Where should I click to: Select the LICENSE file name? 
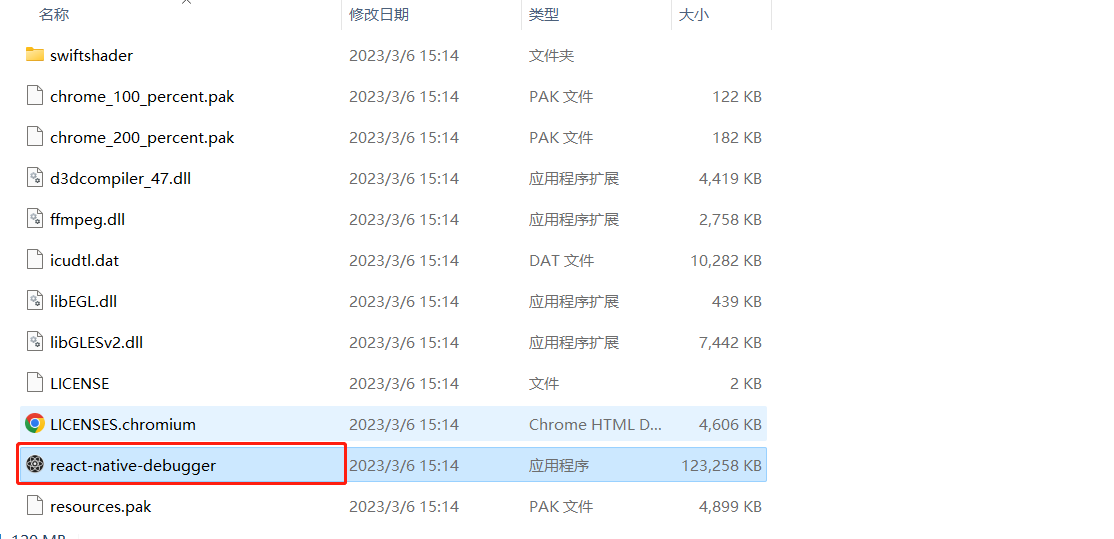coord(80,383)
